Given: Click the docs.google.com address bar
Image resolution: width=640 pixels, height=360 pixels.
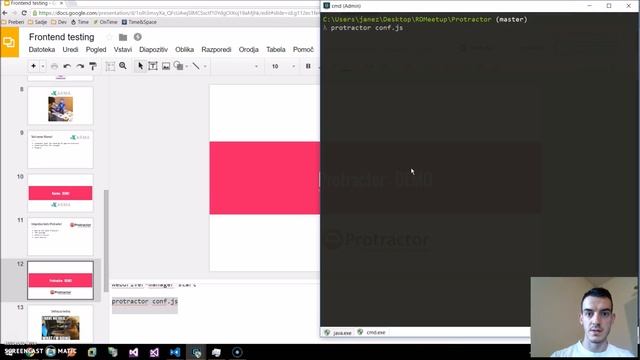Looking at the screenshot, I should [176, 13].
